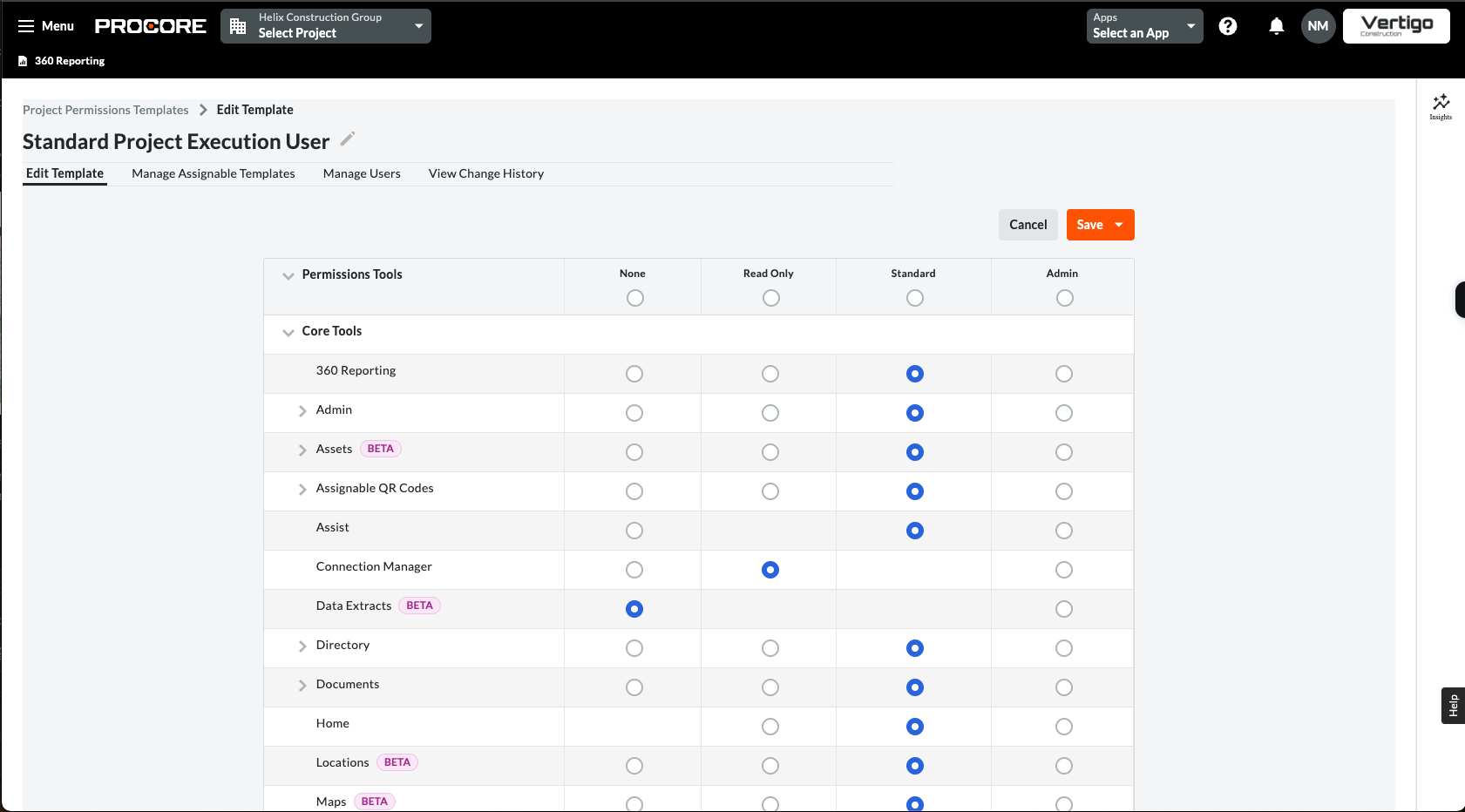
Task: Open the hamburger Menu icon
Action: (26, 26)
